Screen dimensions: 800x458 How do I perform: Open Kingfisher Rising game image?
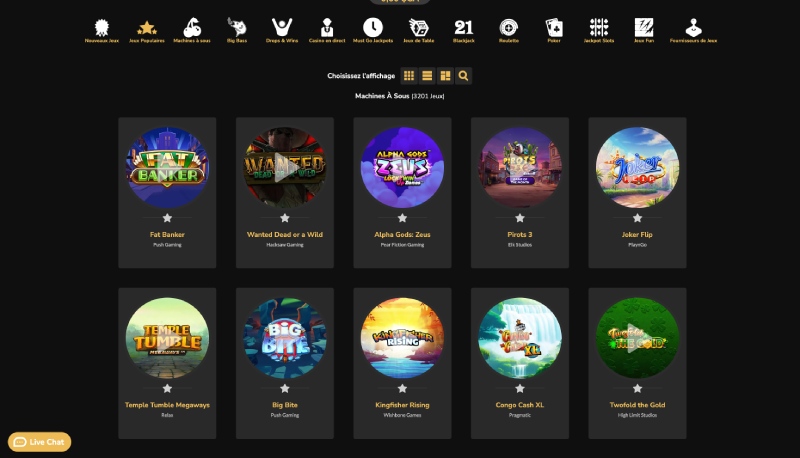(x=403, y=338)
